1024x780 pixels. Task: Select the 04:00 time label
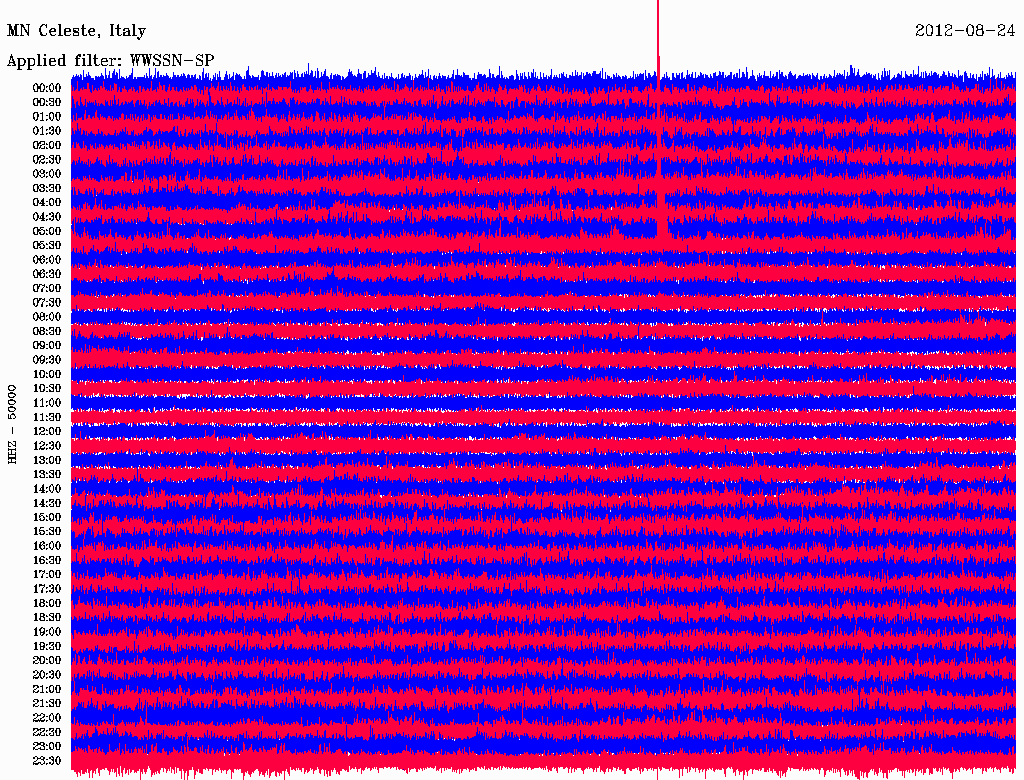coord(47,203)
